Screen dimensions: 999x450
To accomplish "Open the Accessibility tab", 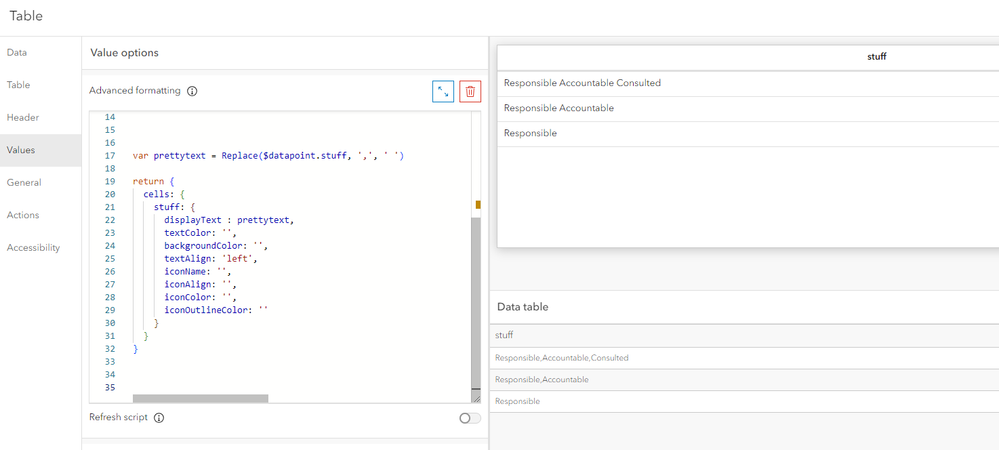I will (33, 247).
